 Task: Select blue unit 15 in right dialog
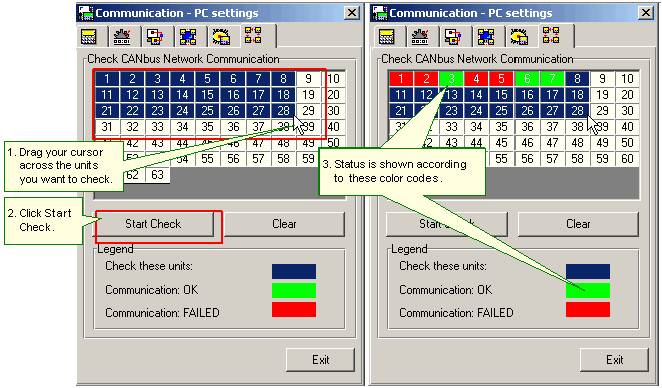tap(501, 95)
